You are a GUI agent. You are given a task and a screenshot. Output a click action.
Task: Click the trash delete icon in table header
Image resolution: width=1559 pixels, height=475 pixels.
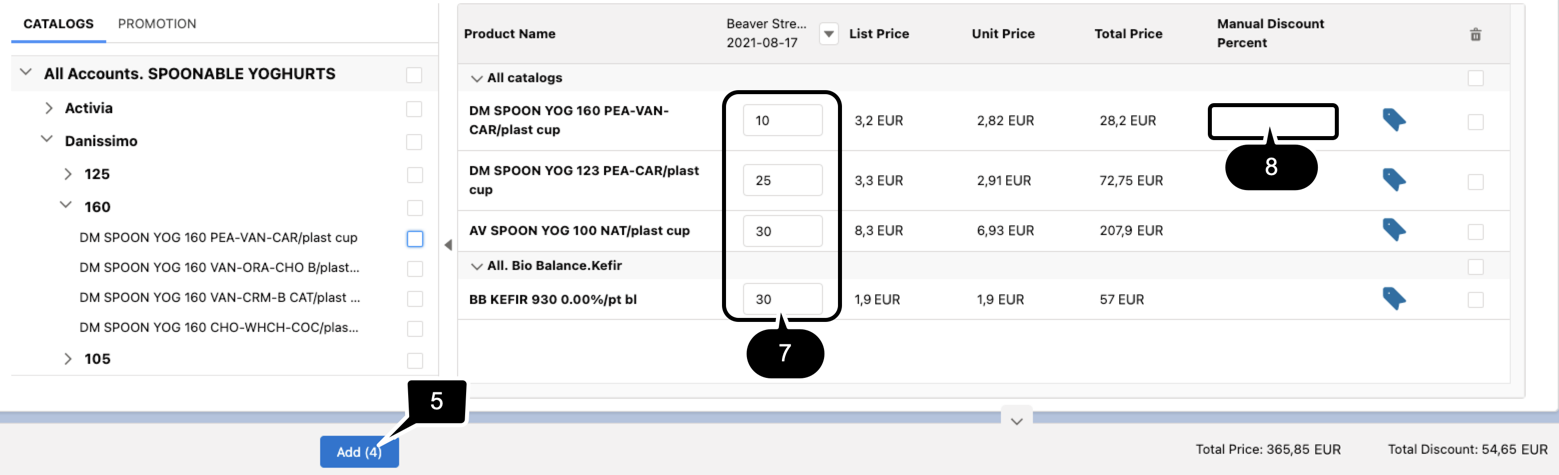(x=1475, y=35)
